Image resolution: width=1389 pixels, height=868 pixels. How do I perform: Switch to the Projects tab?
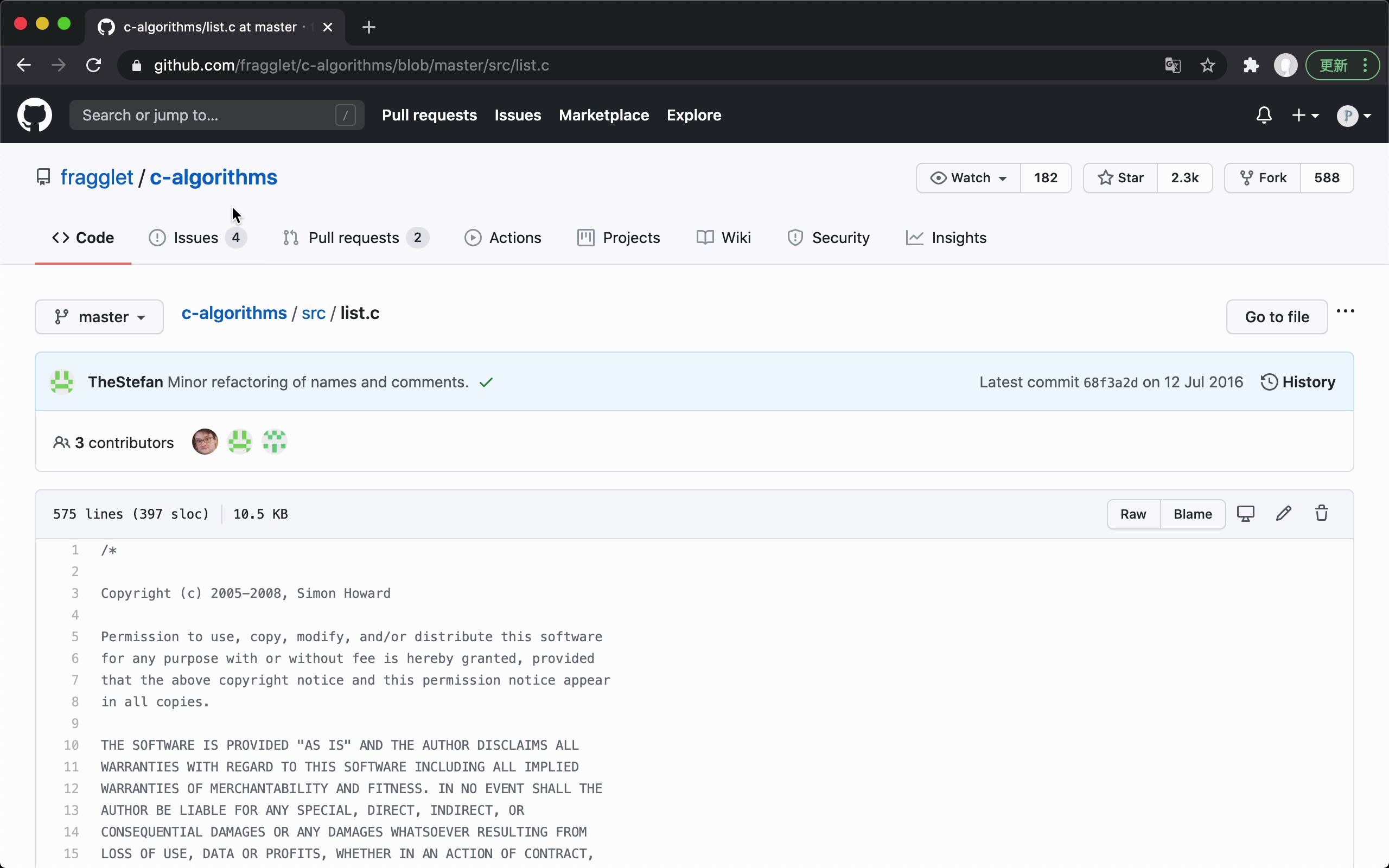619,238
